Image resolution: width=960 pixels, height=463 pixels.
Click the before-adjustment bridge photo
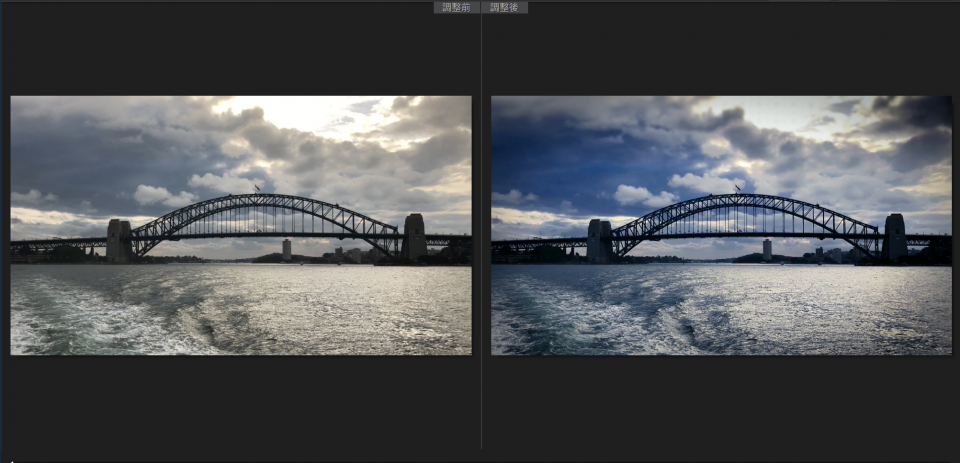241,225
